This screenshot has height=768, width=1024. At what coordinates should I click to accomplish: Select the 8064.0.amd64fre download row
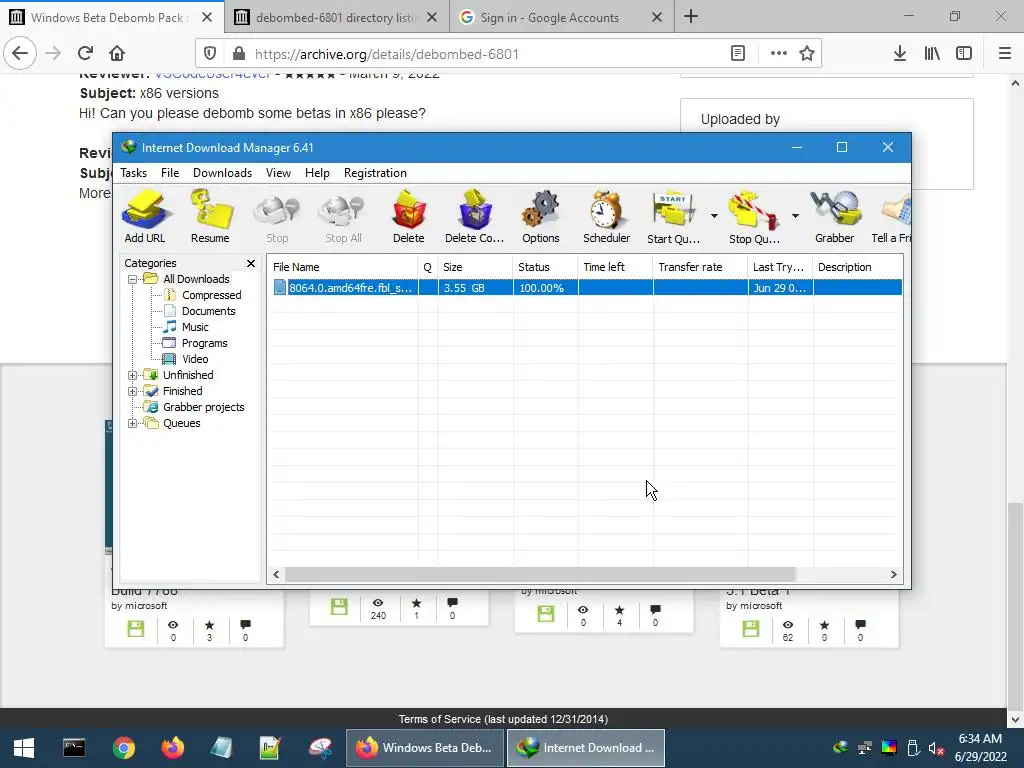(x=586, y=288)
